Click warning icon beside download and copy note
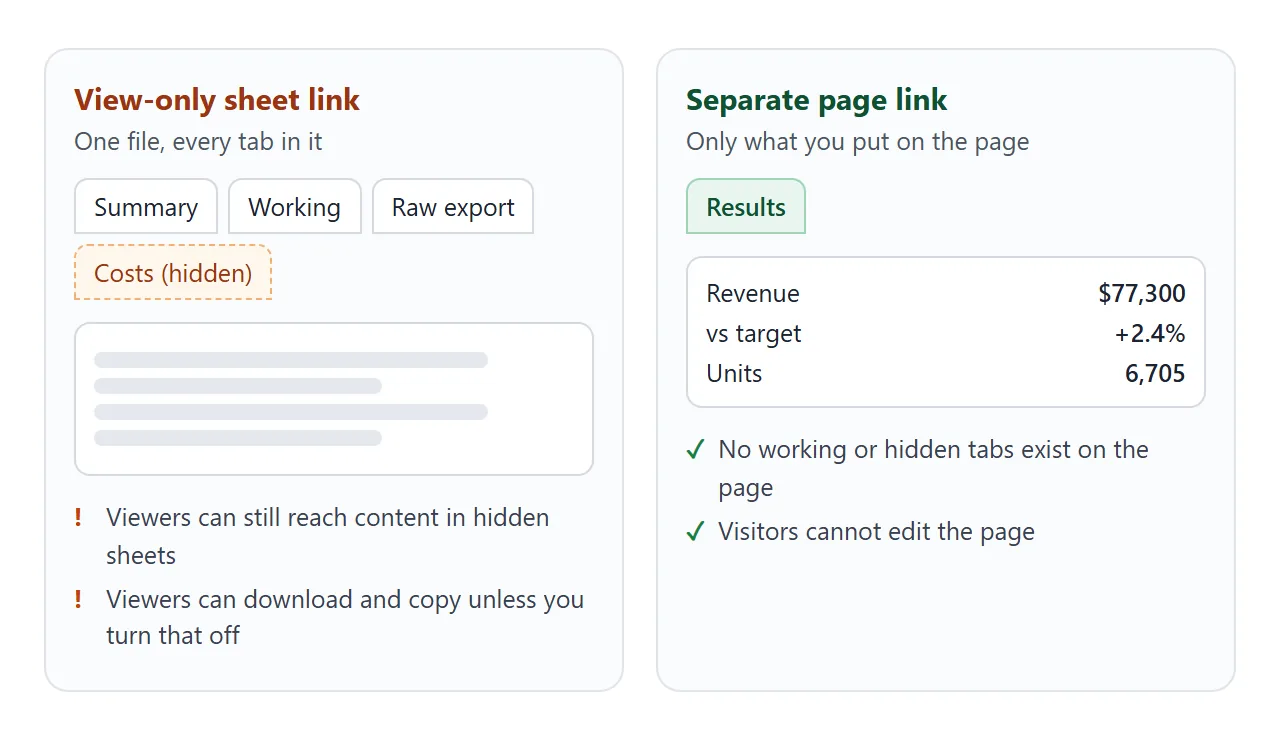The width and height of the screenshot is (1280, 744). (79, 600)
